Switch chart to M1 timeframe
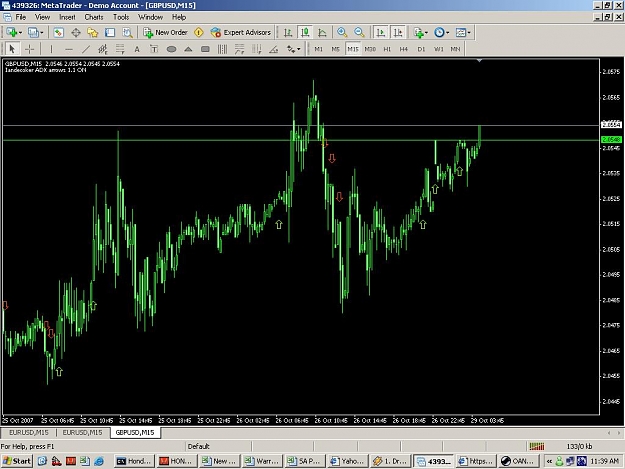625x469 pixels. (318, 49)
